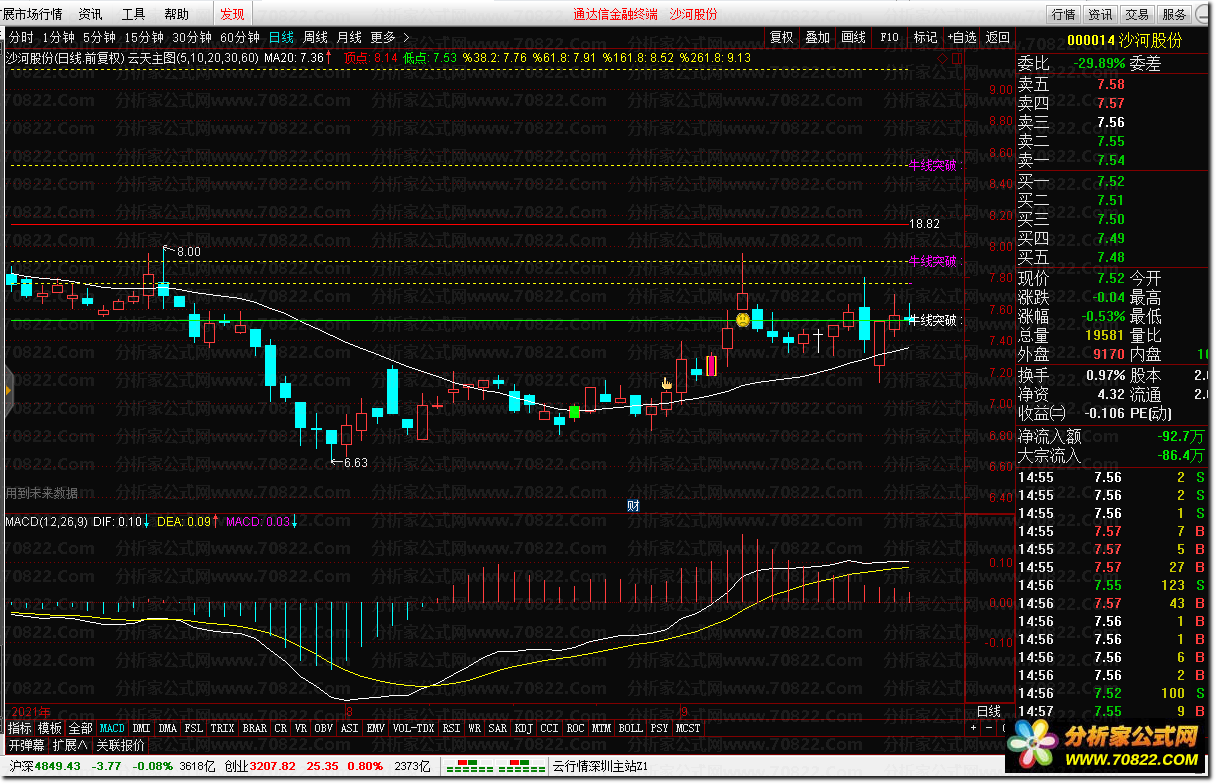
Task: Select the FSL indicator tab
Action: coord(194,728)
